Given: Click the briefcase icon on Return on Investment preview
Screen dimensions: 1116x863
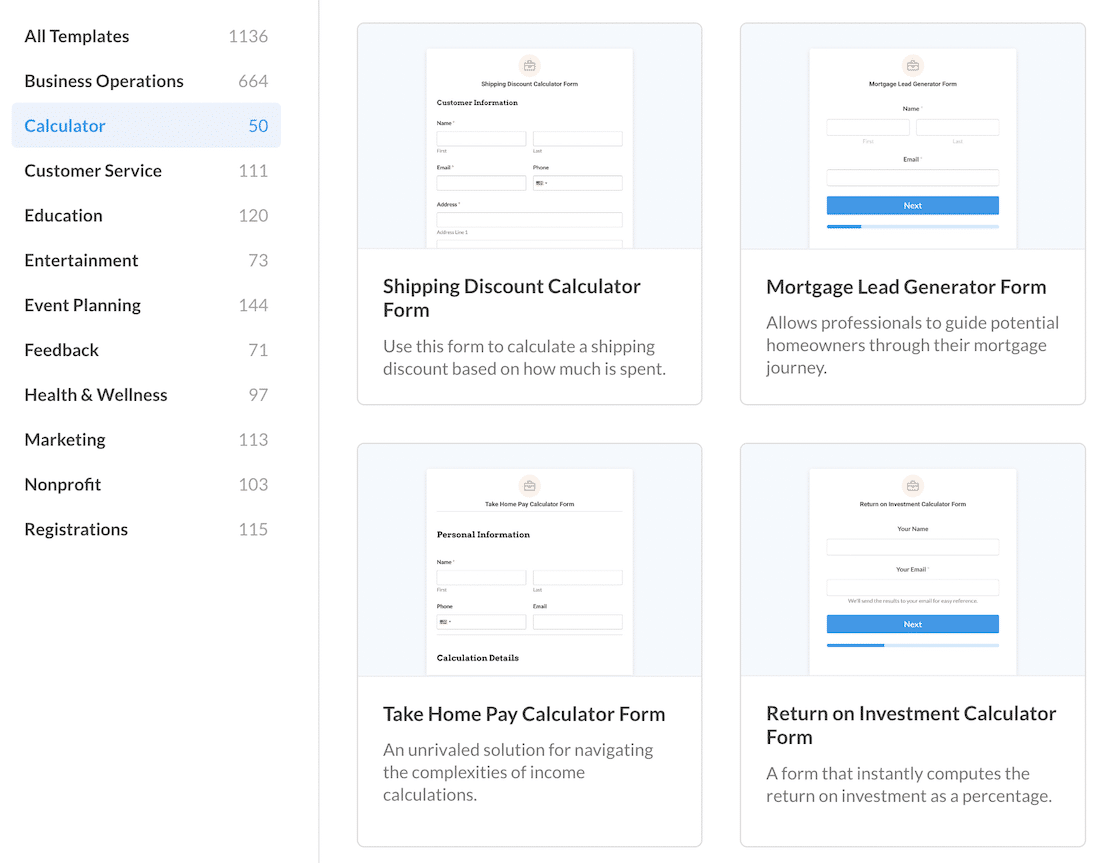Looking at the screenshot, I should pyautogui.click(x=912, y=487).
